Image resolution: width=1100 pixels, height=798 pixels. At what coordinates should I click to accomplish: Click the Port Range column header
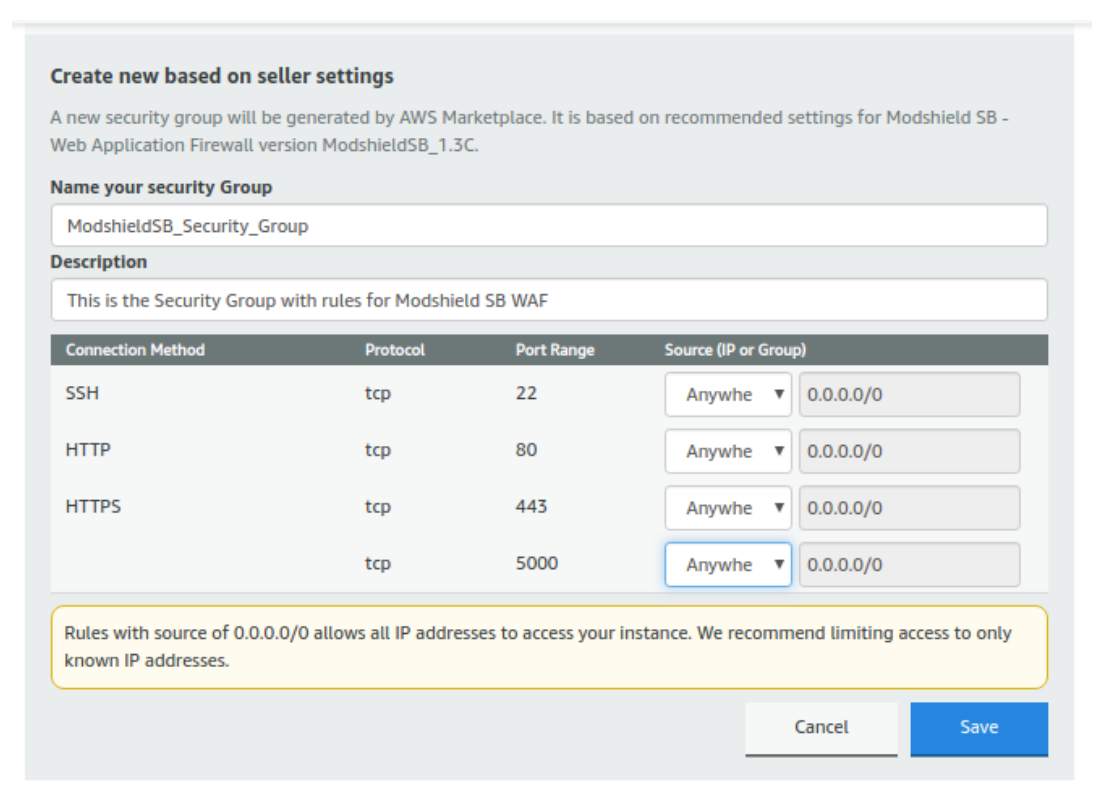[x=555, y=350]
